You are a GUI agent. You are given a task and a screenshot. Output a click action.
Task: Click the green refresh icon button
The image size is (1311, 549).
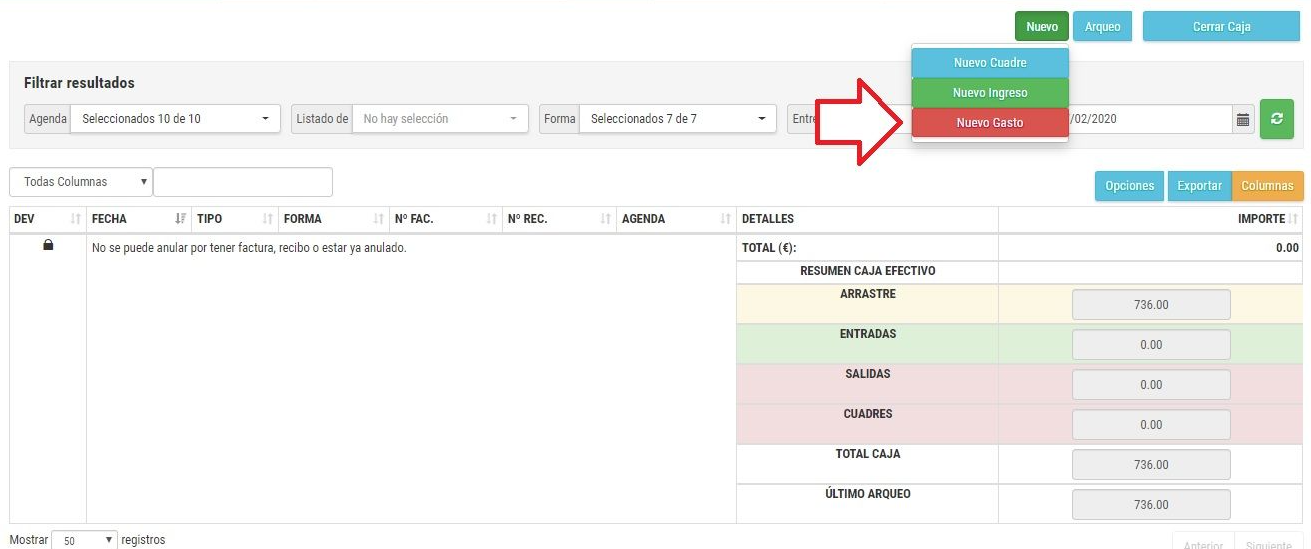[1276, 119]
